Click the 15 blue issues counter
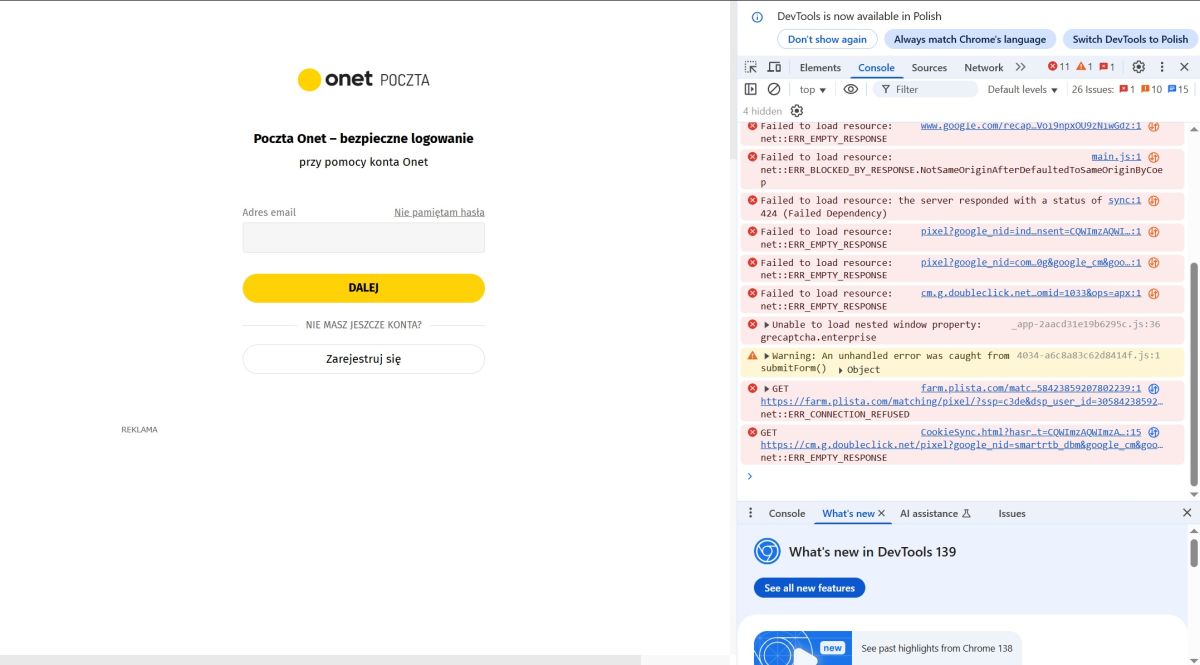This screenshot has height=665, width=1200. (x=1178, y=89)
